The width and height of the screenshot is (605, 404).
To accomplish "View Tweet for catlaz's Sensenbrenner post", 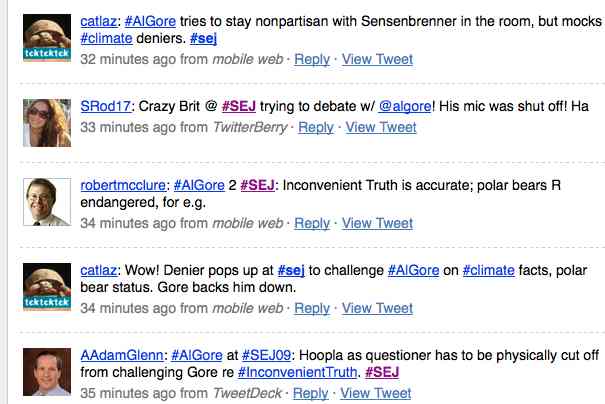I will pyautogui.click(x=377, y=59).
